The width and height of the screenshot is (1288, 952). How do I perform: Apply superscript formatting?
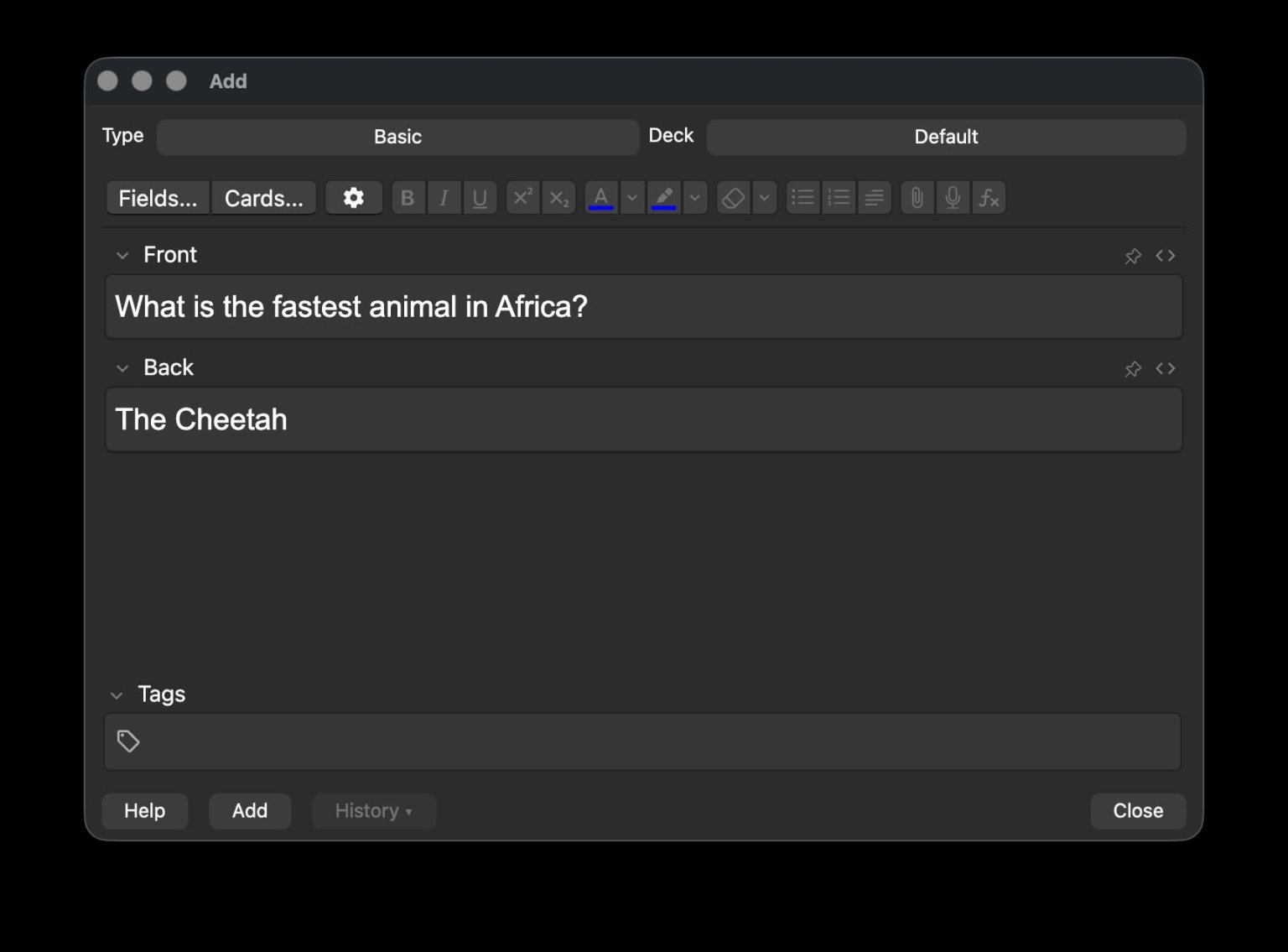pos(522,198)
